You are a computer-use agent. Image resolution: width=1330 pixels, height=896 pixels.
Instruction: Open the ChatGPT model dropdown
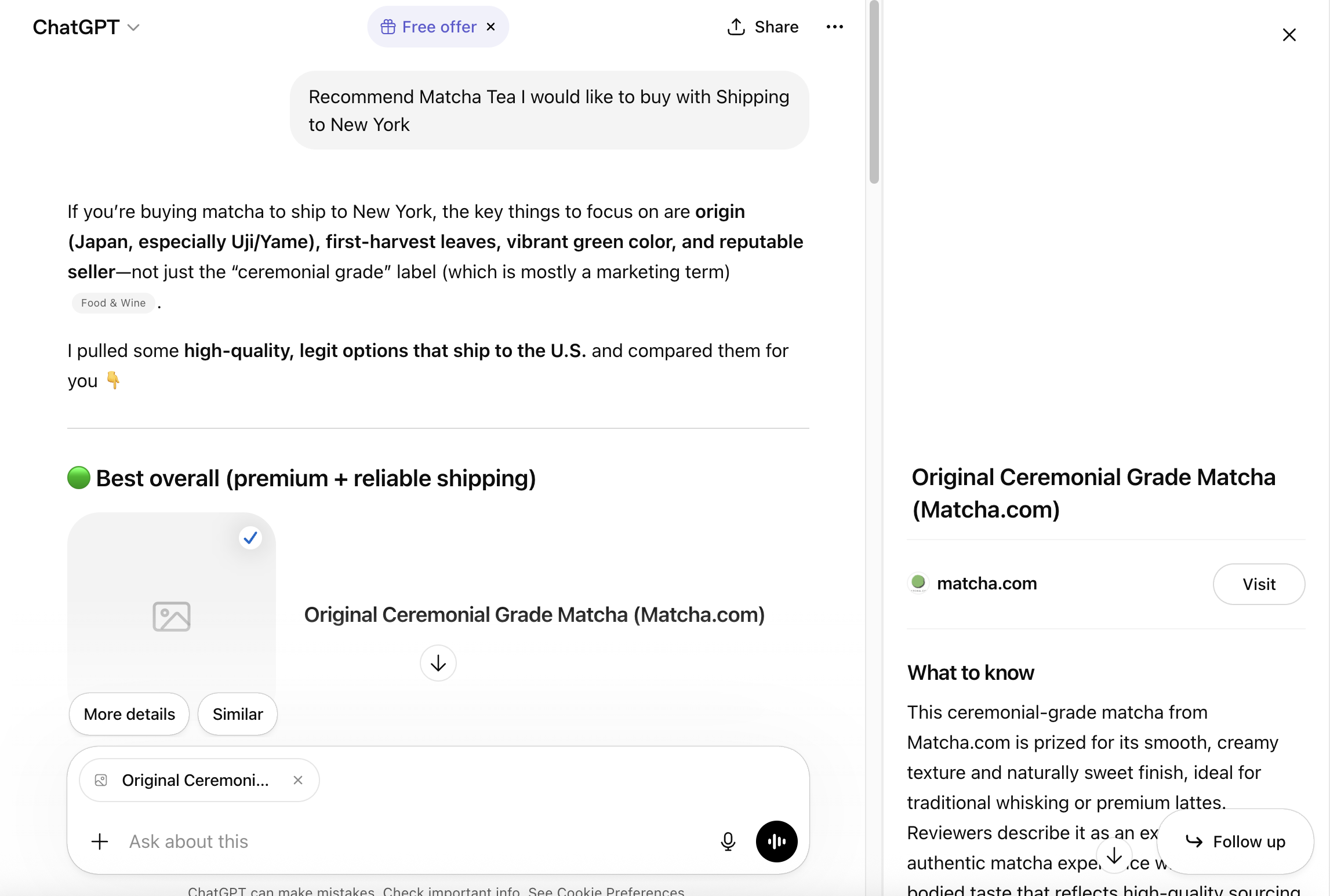86,27
